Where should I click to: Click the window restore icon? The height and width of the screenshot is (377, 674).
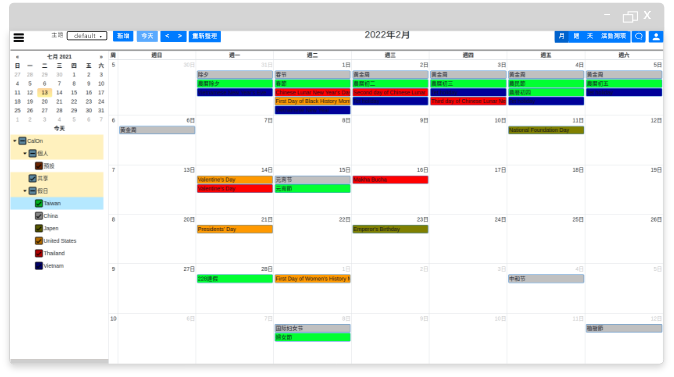[630, 17]
